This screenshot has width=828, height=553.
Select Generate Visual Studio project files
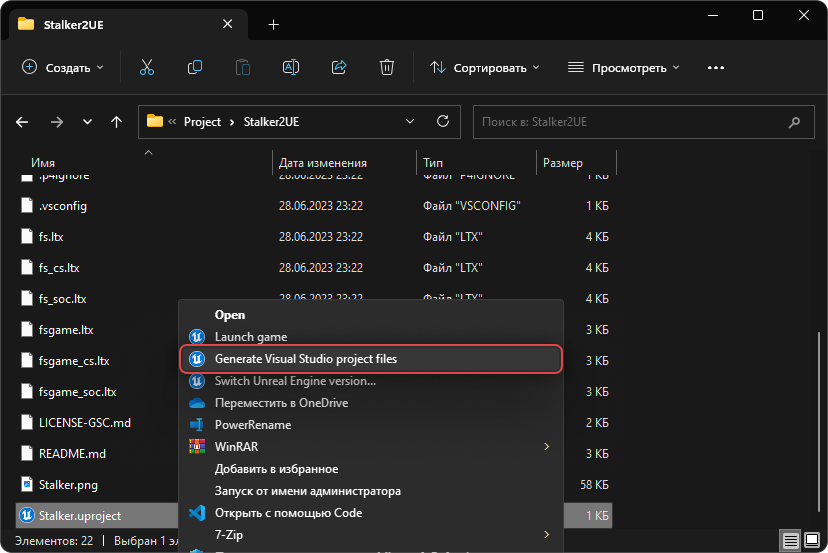click(371, 359)
